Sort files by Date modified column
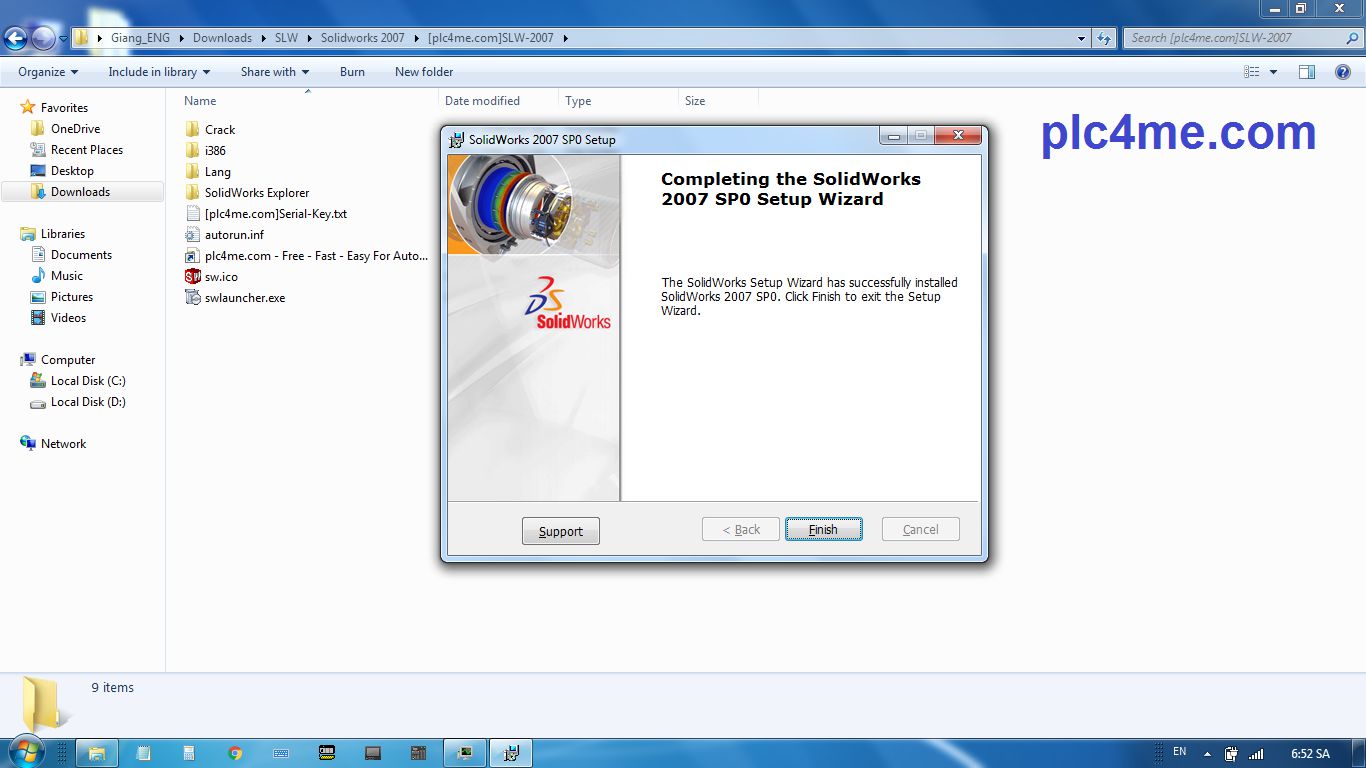Screen dimensions: 1366x768 point(482,101)
